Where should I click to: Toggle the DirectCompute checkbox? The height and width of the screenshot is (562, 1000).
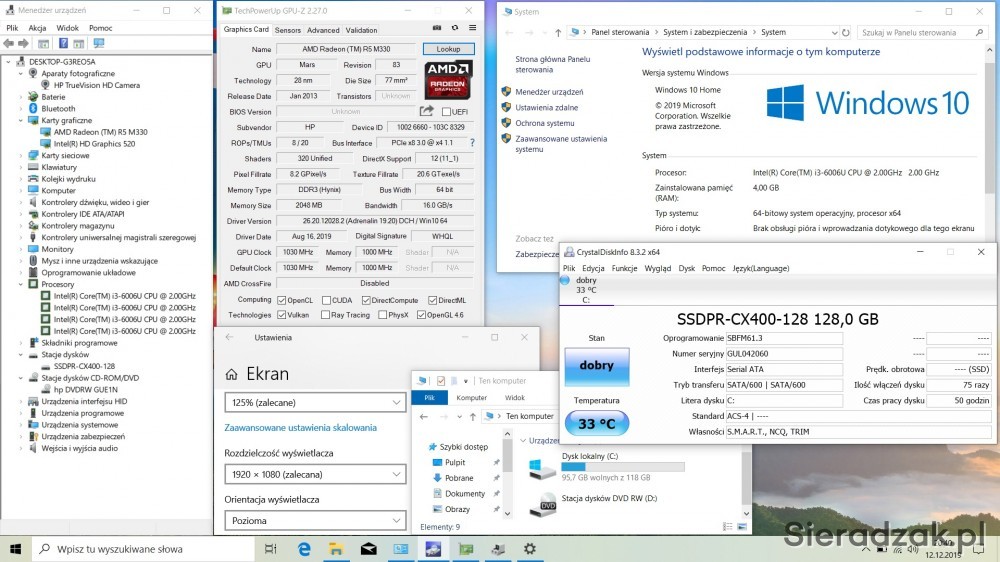pos(365,300)
